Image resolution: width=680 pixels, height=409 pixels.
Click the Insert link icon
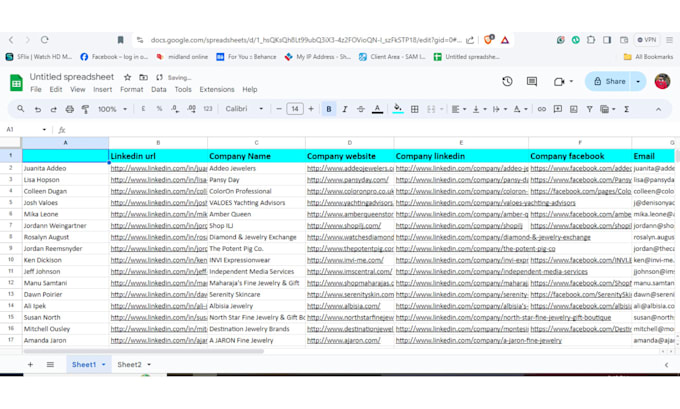coord(542,109)
